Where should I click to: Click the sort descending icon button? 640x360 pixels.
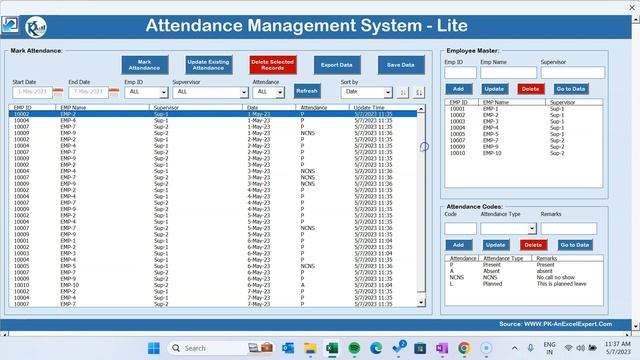pos(419,93)
